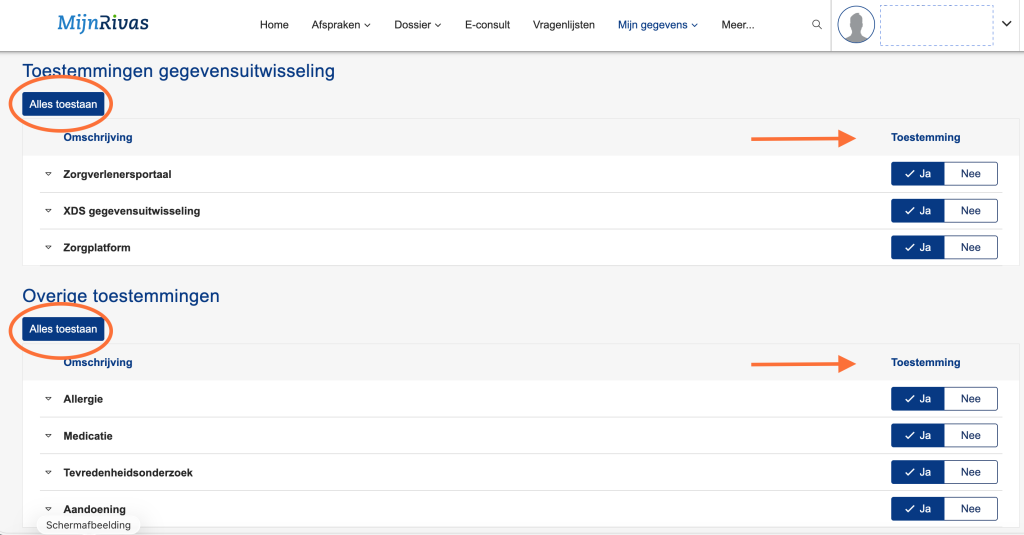Deny permission for Allergie with Nee
This screenshot has height=535, width=1024.
coord(970,399)
